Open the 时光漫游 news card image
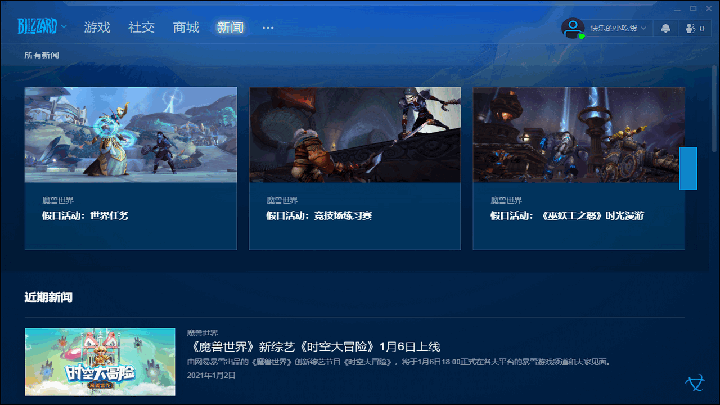This screenshot has height=405, width=720. tap(579, 135)
